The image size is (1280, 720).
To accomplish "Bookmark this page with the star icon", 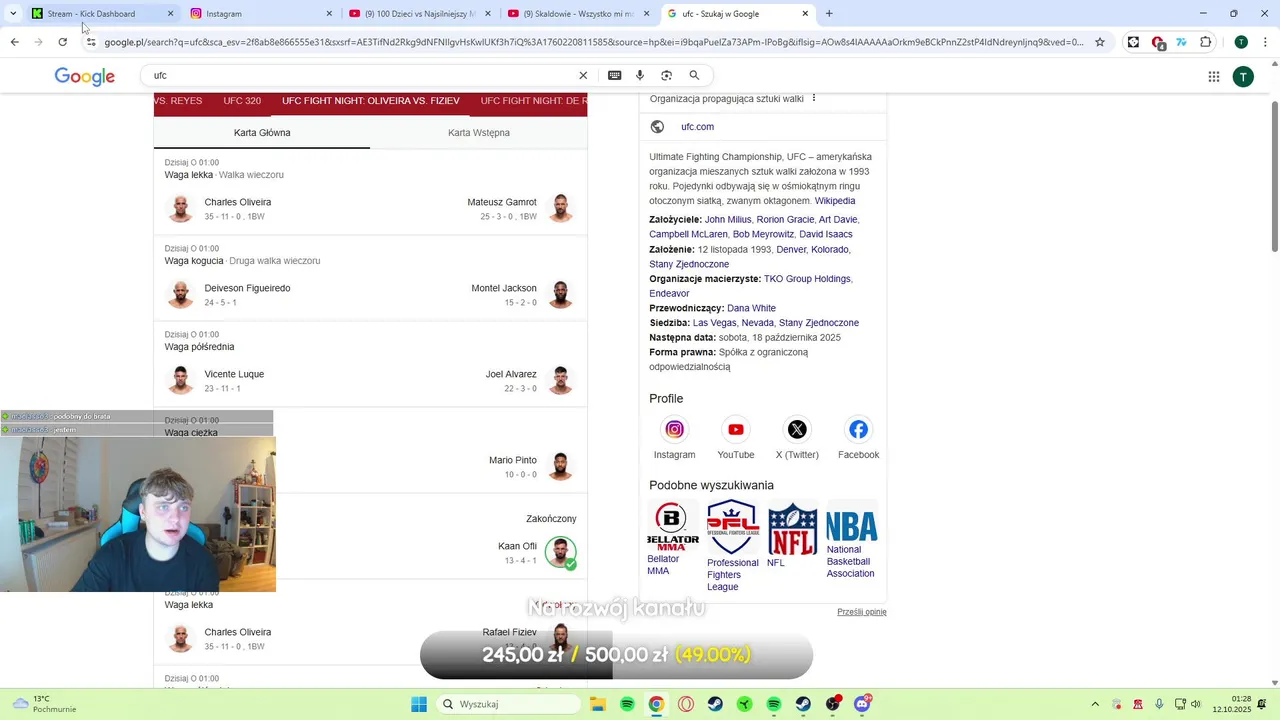I will (x=1100, y=42).
